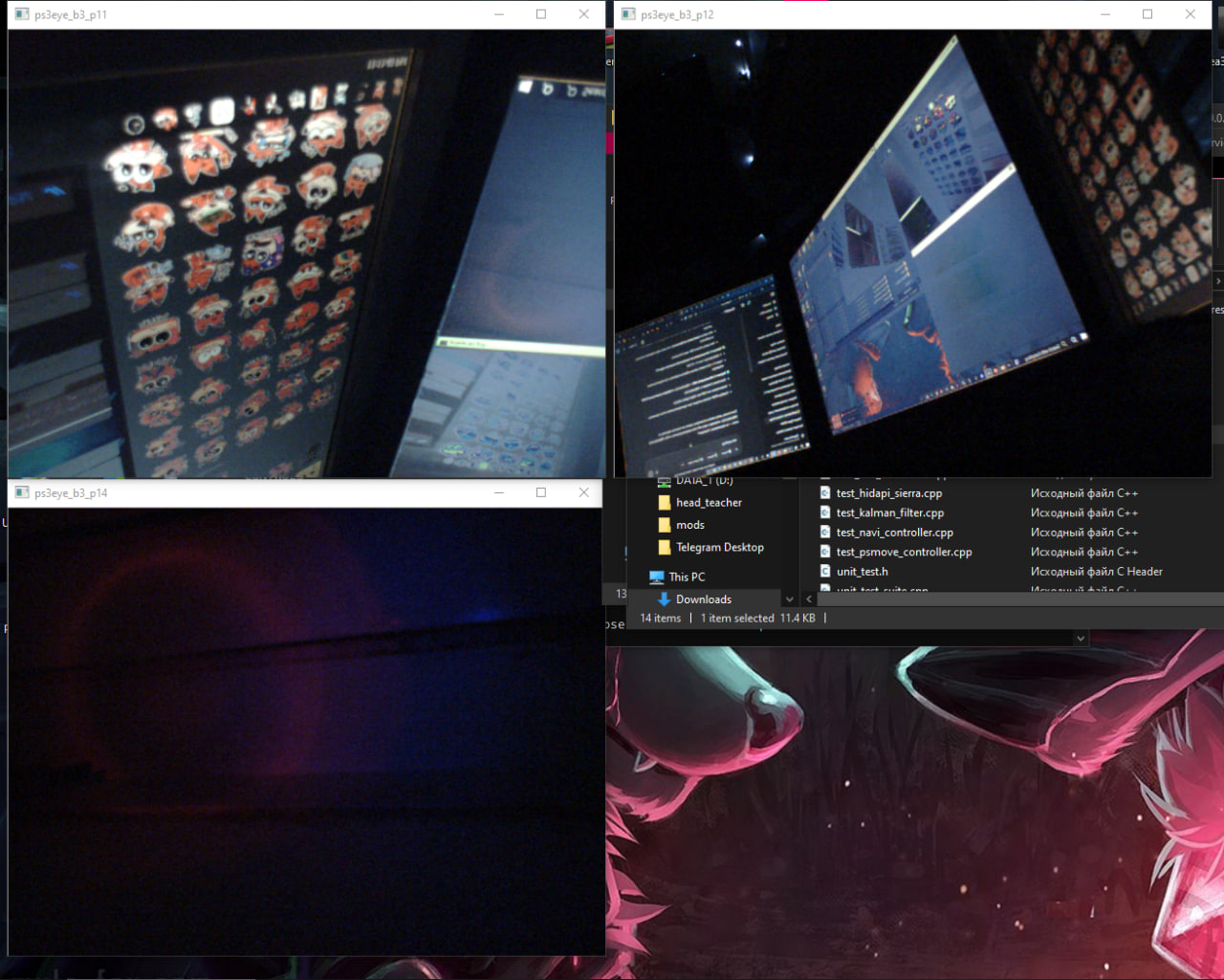1224x980 pixels.
Task: Click the dark ps3eye_b3_p14 camera feed
Action: [x=306, y=731]
